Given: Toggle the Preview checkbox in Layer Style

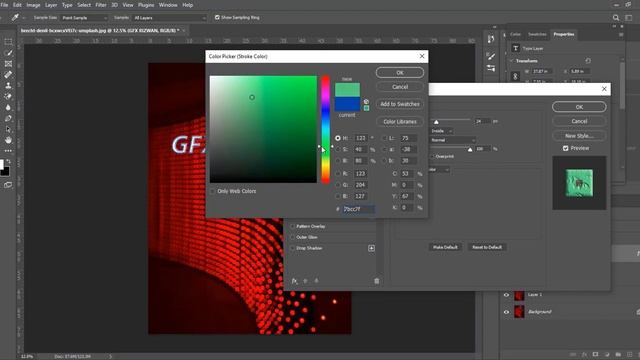Looking at the screenshot, I should coord(566,148).
